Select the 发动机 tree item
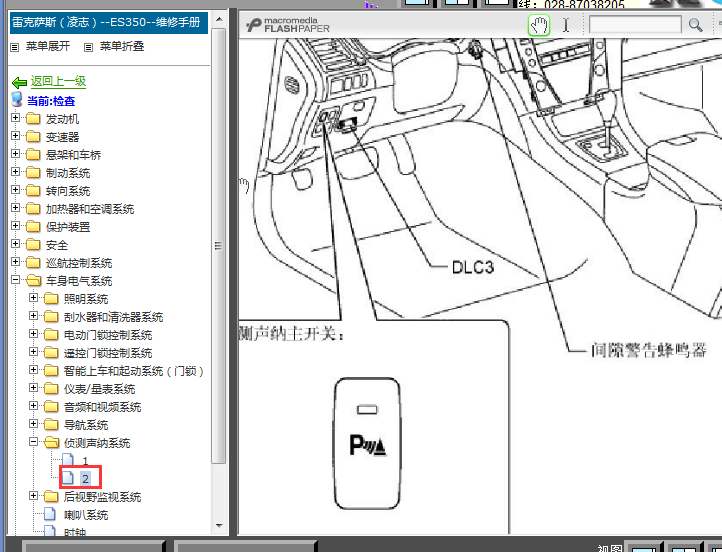This screenshot has width=722, height=552. click(x=62, y=119)
